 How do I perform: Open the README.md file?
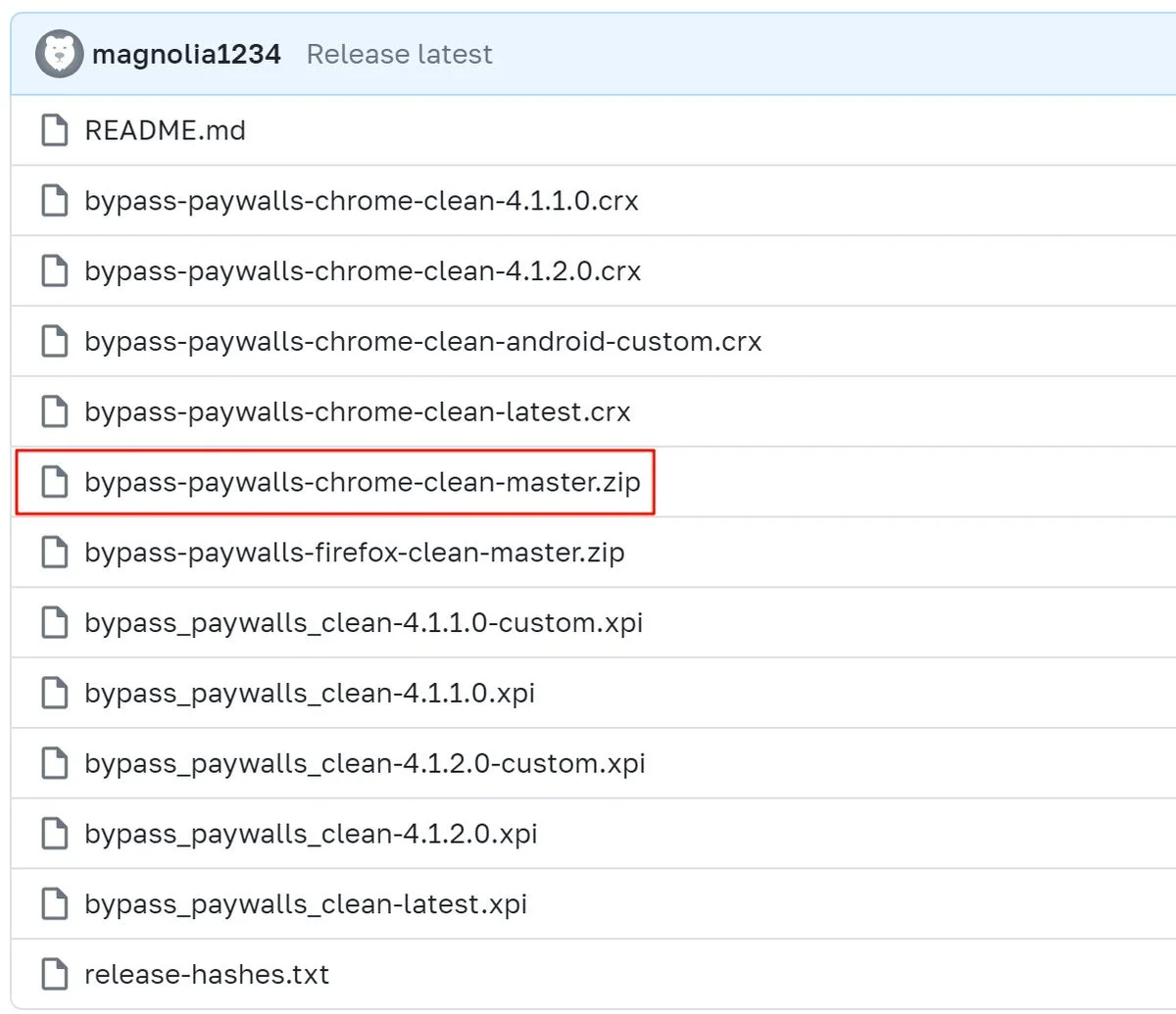tap(166, 130)
